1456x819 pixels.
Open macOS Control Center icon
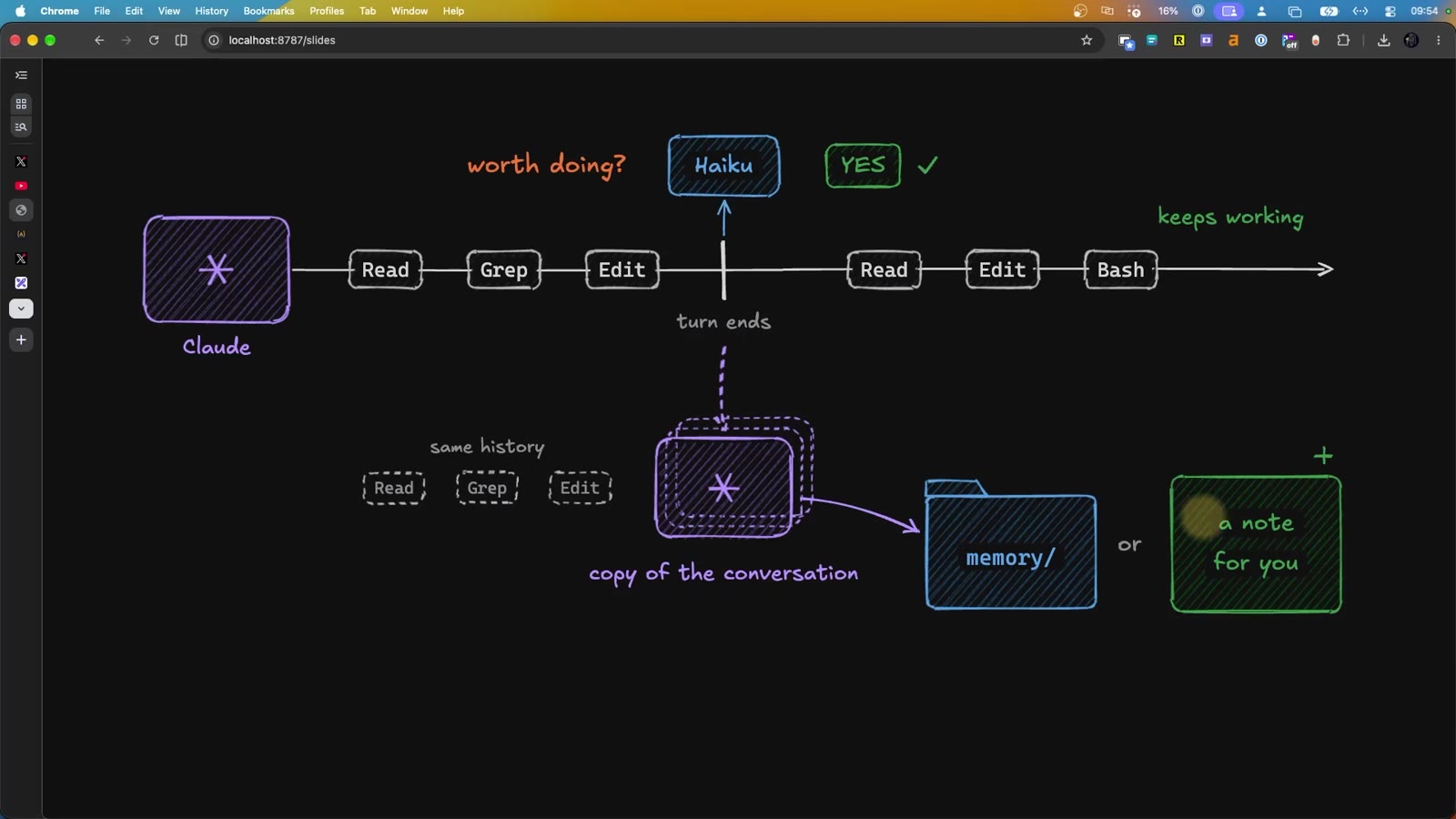coord(1390,11)
